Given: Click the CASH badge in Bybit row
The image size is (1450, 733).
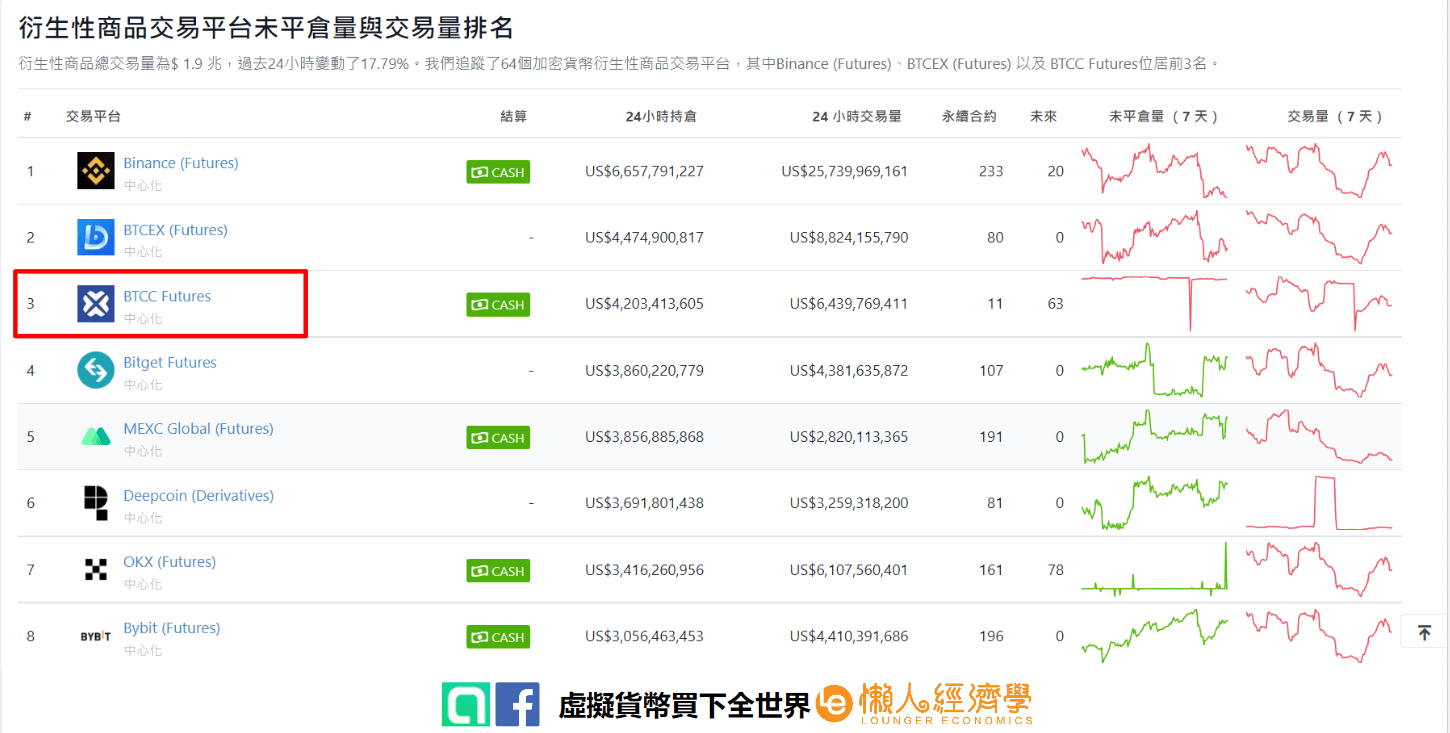Looking at the screenshot, I should 498,636.
